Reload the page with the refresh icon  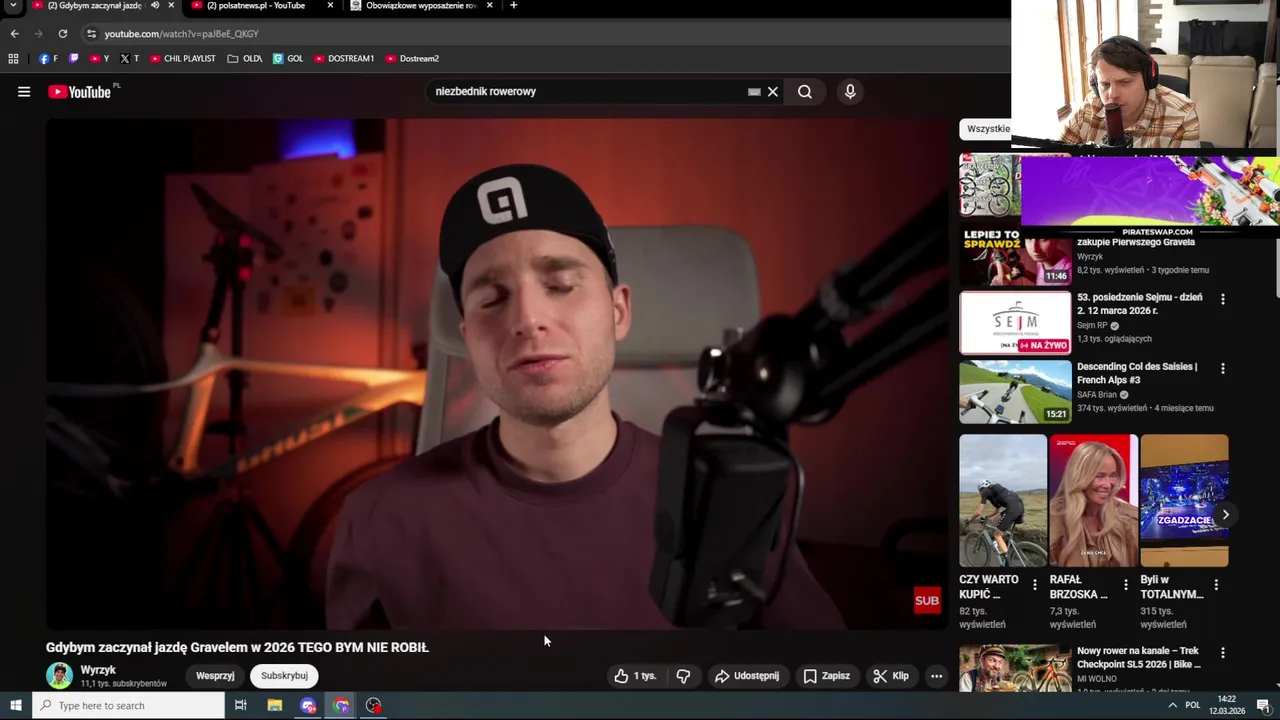[62, 33]
